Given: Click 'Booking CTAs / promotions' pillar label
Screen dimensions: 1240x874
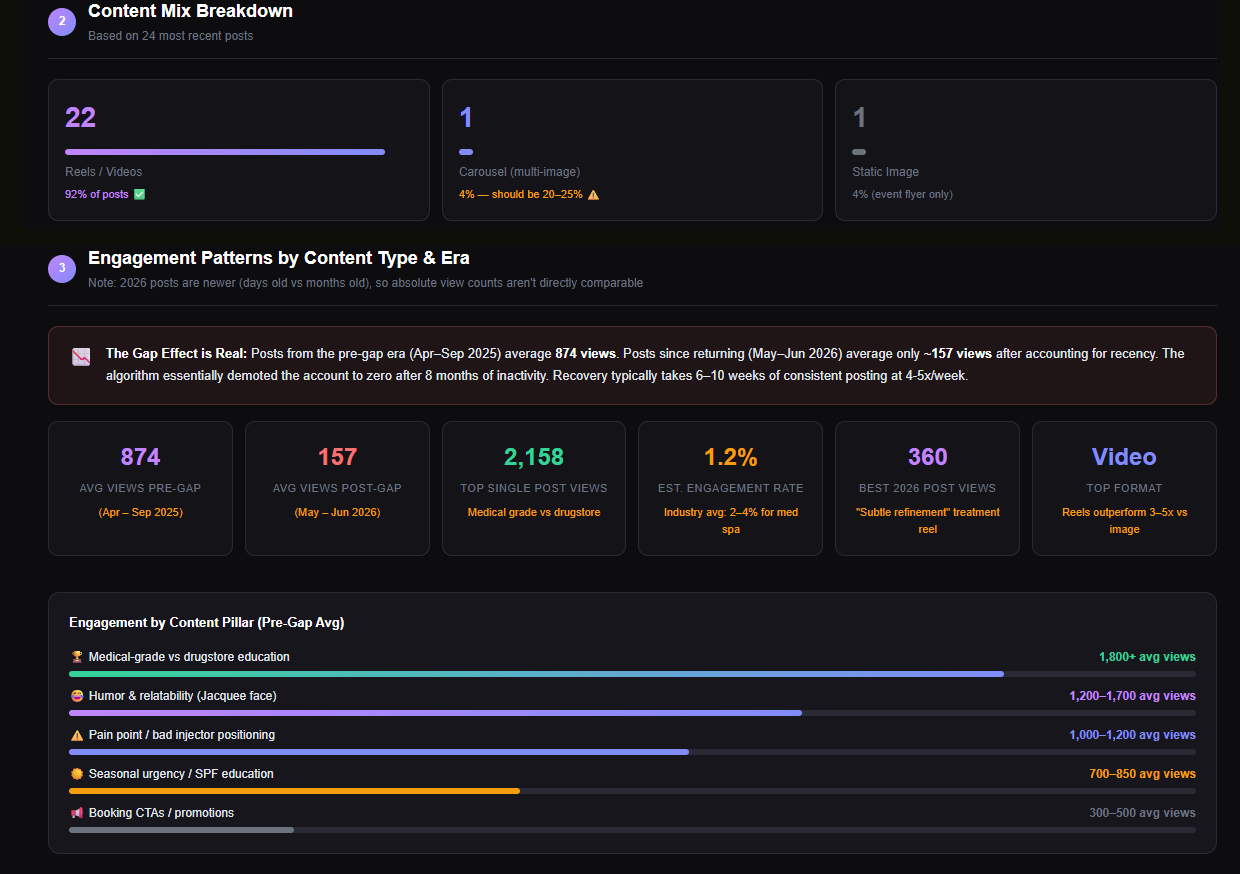Looking at the screenshot, I should pos(161,813).
